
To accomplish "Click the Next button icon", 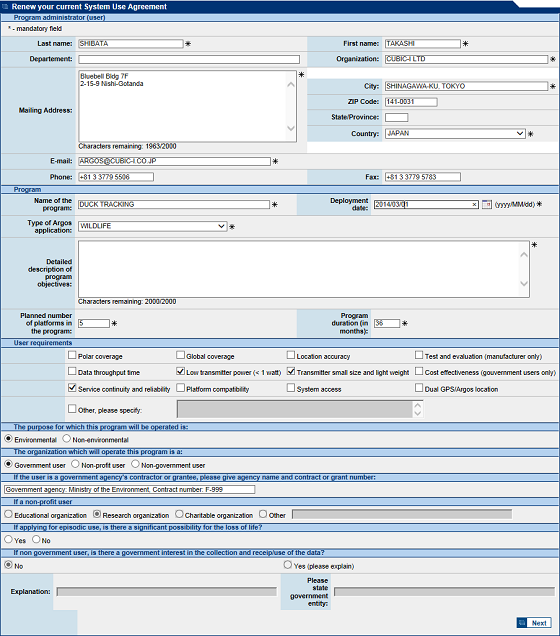I will pos(522,623).
